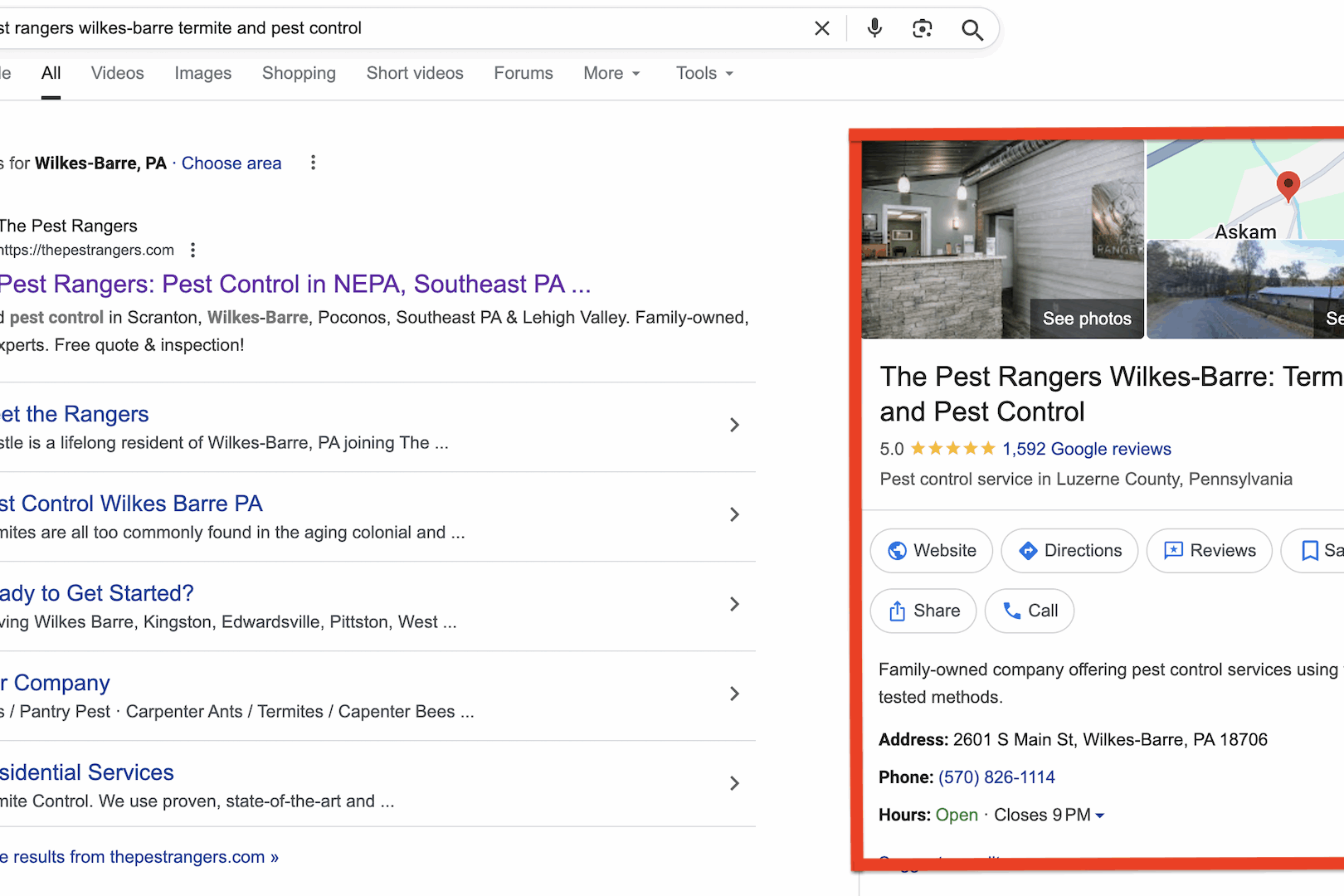The width and height of the screenshot is (1344, 896).
Task: Click the microphone icon to search by voice
Action: 874,27
